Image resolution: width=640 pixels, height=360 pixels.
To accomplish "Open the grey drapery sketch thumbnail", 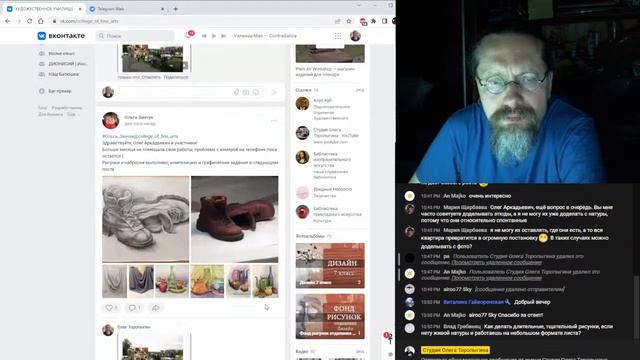I will click(x=115, y=281).
